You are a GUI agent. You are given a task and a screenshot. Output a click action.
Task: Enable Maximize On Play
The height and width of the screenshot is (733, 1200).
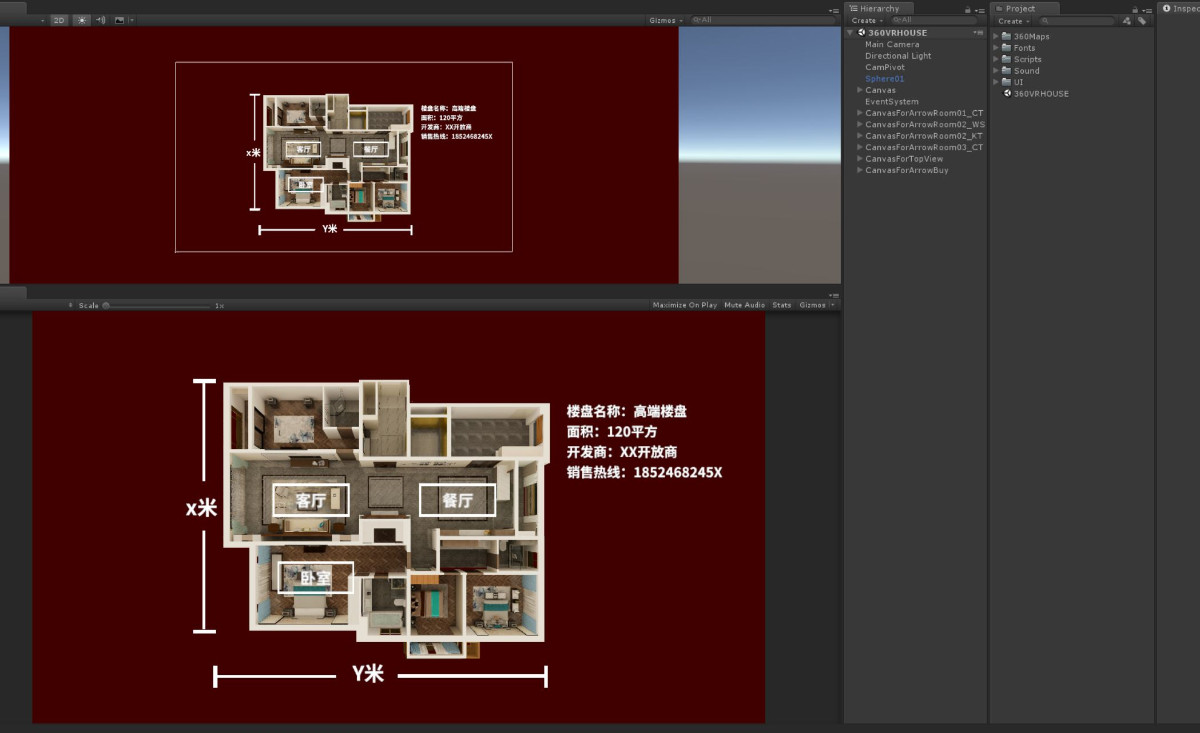pyautogui.click(x=684, y=305)
